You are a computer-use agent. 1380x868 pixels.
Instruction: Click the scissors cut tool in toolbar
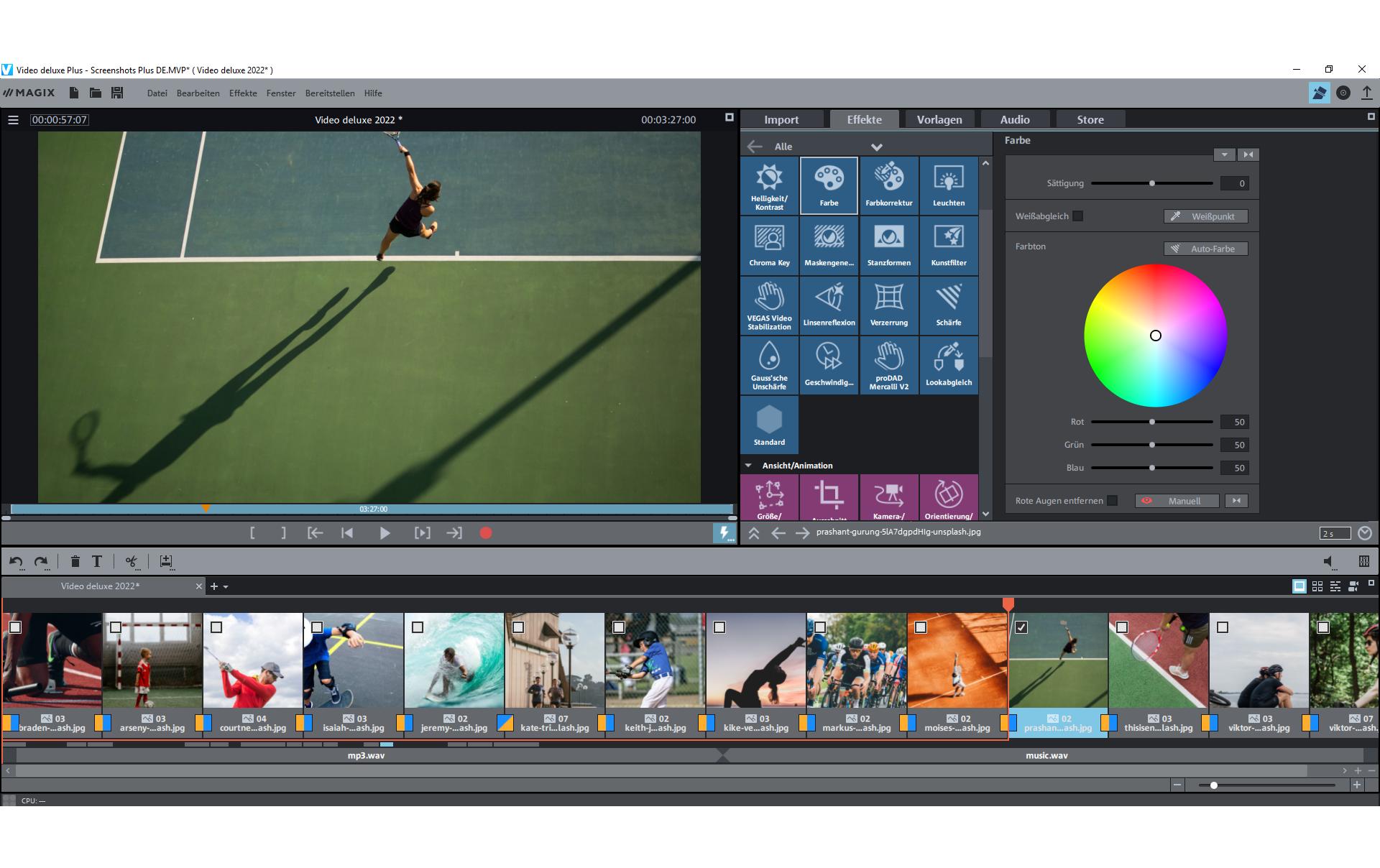(131, 562)
